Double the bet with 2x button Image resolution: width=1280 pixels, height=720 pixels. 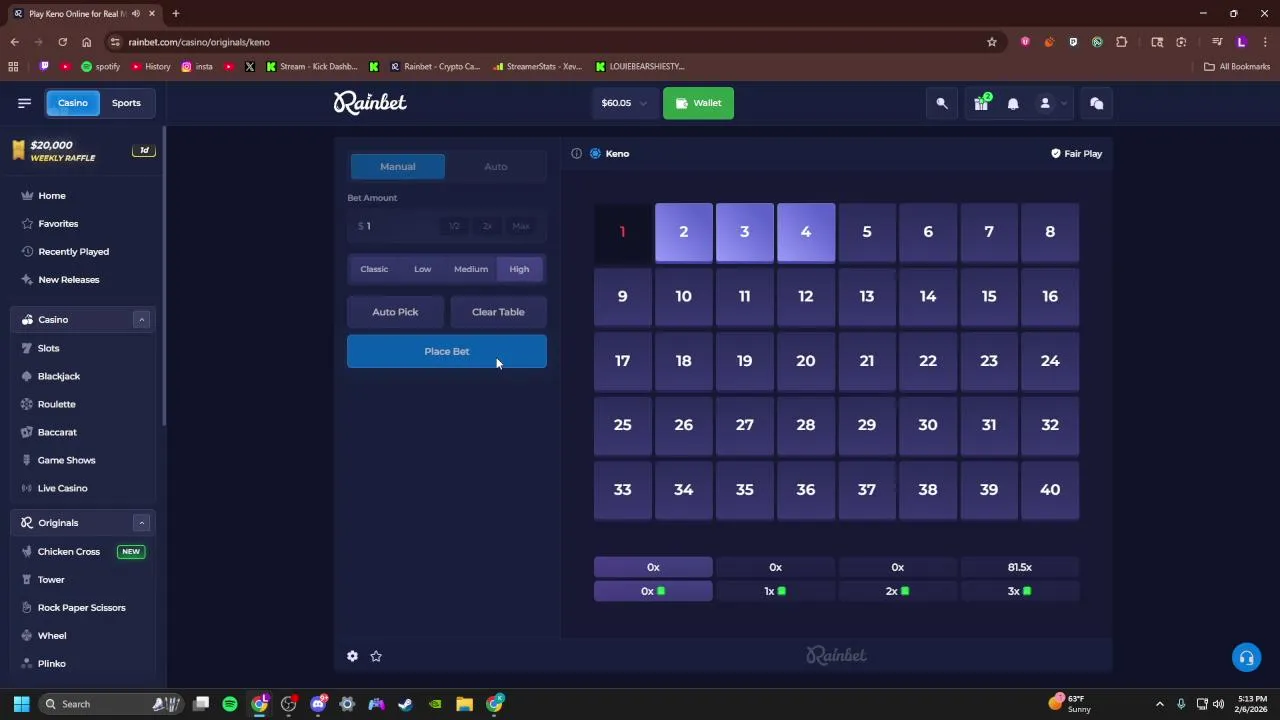click(x=488, y=226)
